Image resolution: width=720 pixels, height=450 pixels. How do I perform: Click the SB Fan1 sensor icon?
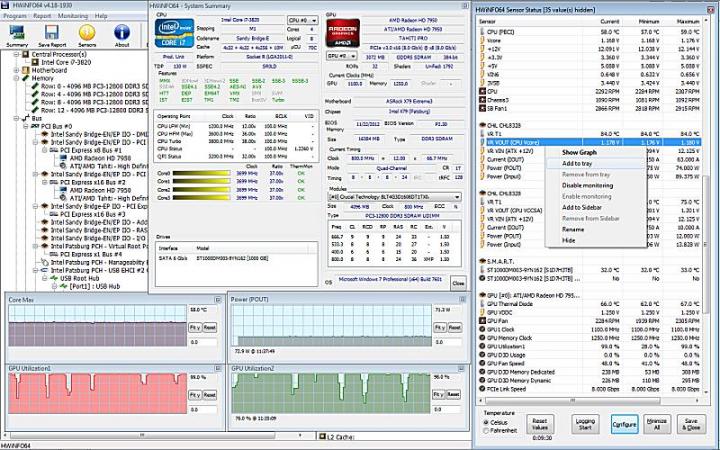tap(482, 108)
